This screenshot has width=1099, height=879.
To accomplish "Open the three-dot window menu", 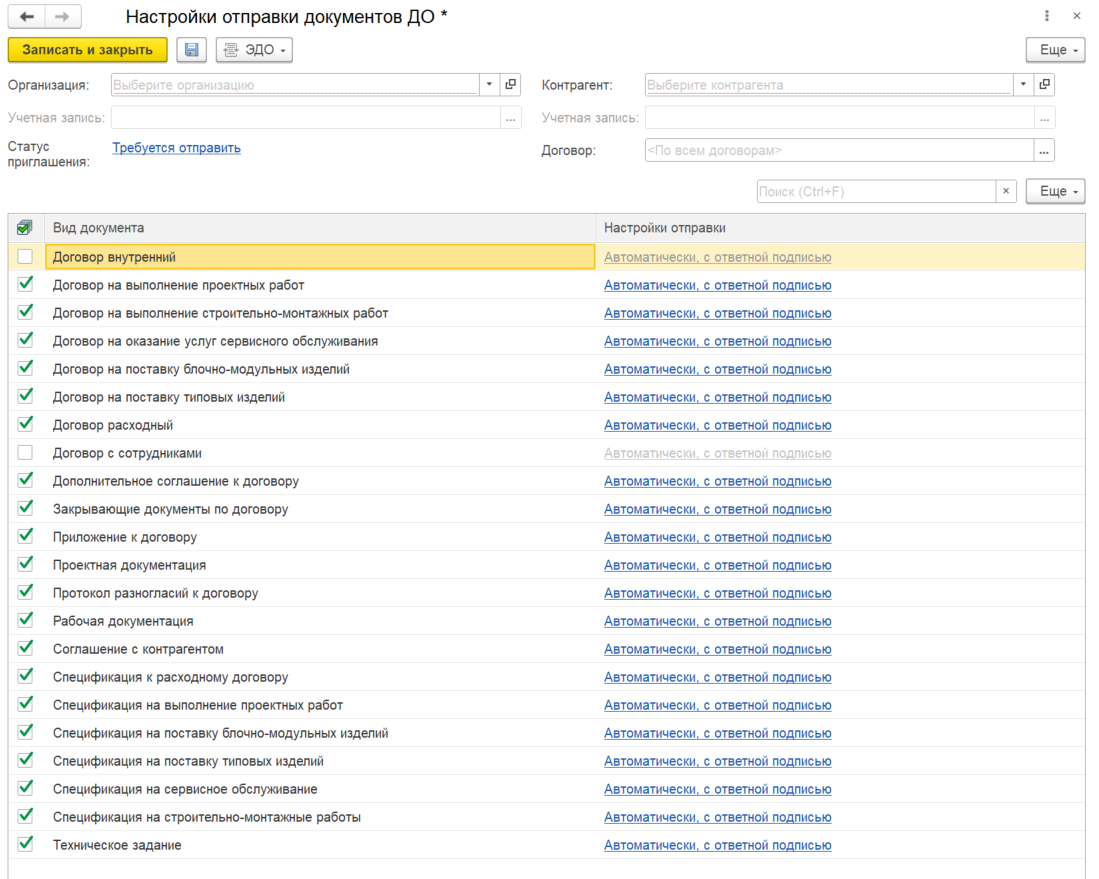I will tap(1046, 15).
